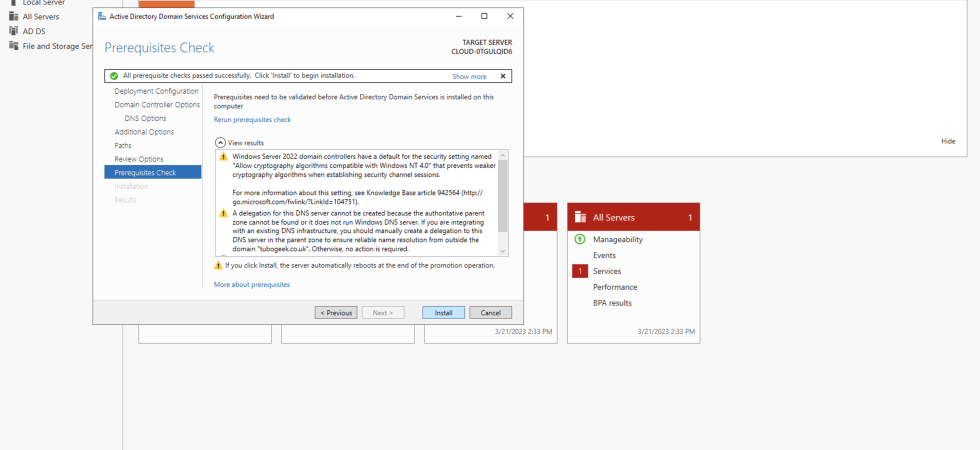Image resolution: width=980 pixels, height=450 pixels.
Task: Cancel the configuration wizard
Action: [x=491, y=312]
